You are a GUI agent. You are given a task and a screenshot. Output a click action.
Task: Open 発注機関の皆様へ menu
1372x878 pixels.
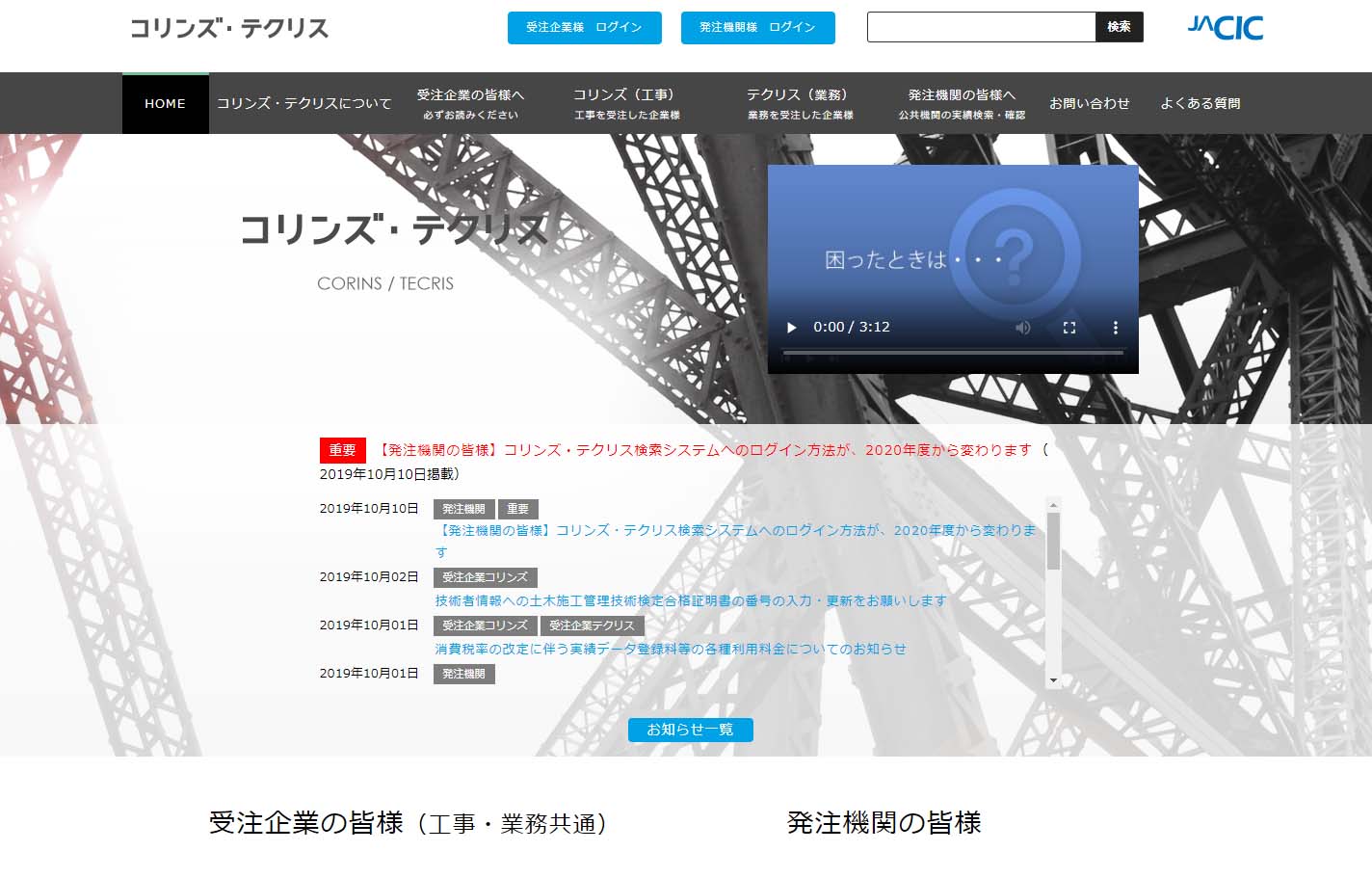pyautogui.click(x=962, y=103)
